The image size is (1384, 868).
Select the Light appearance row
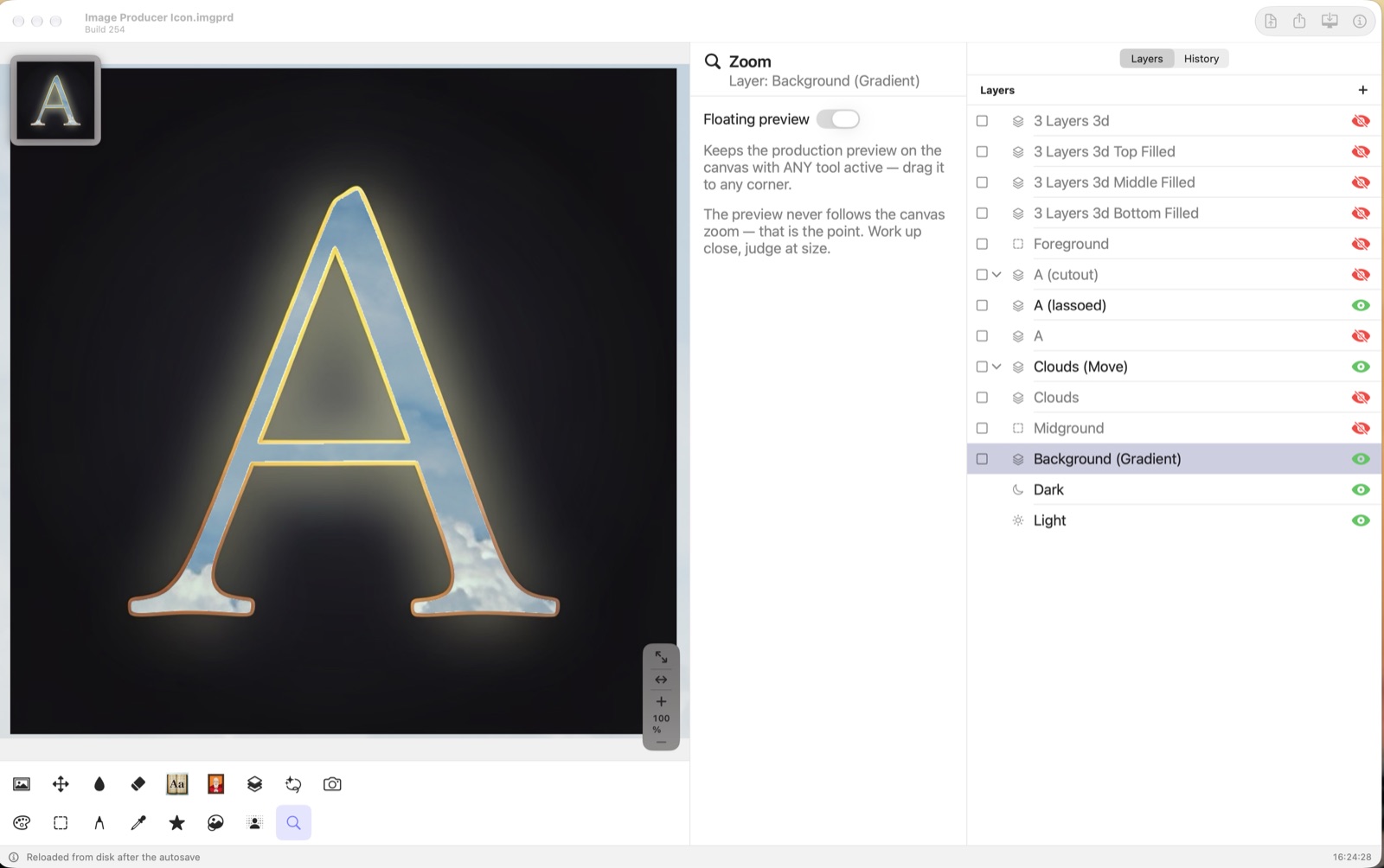[x=1174, y=520]
